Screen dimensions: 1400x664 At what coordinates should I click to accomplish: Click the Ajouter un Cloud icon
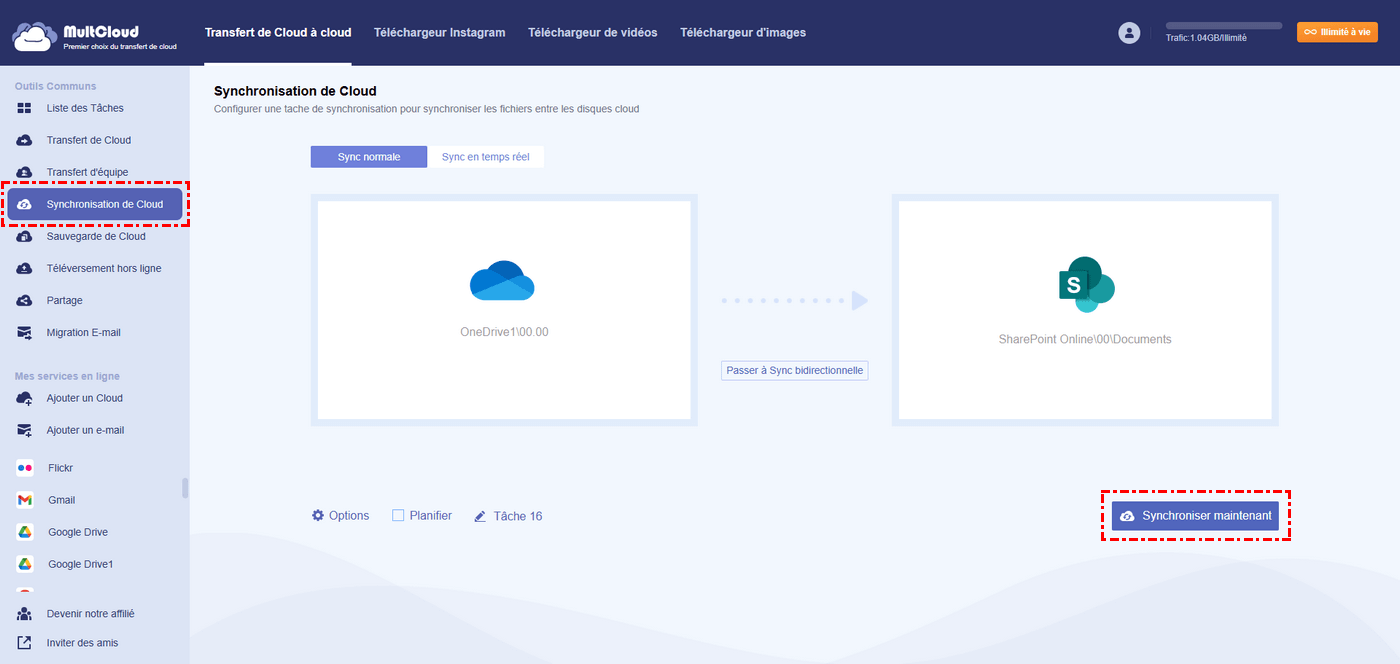(25, 398)
